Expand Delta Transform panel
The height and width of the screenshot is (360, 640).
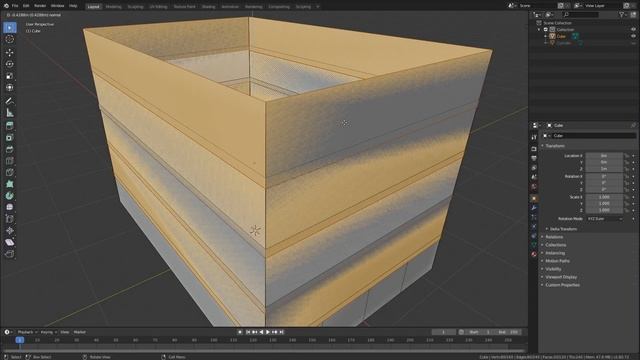(563, 229)
